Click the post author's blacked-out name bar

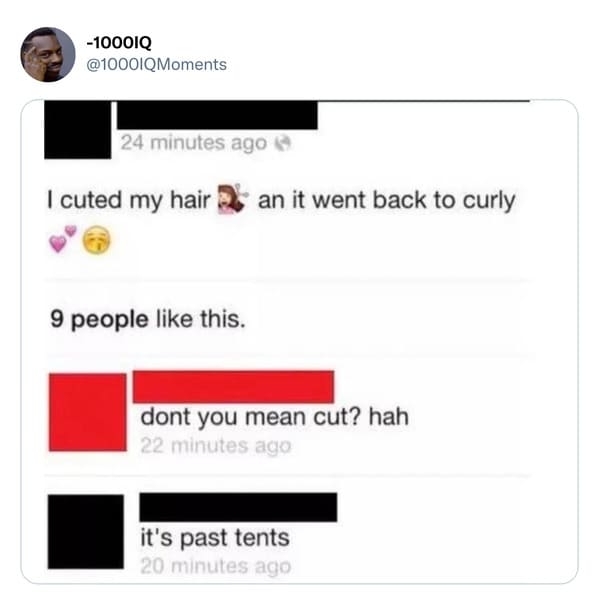point(217,115)
